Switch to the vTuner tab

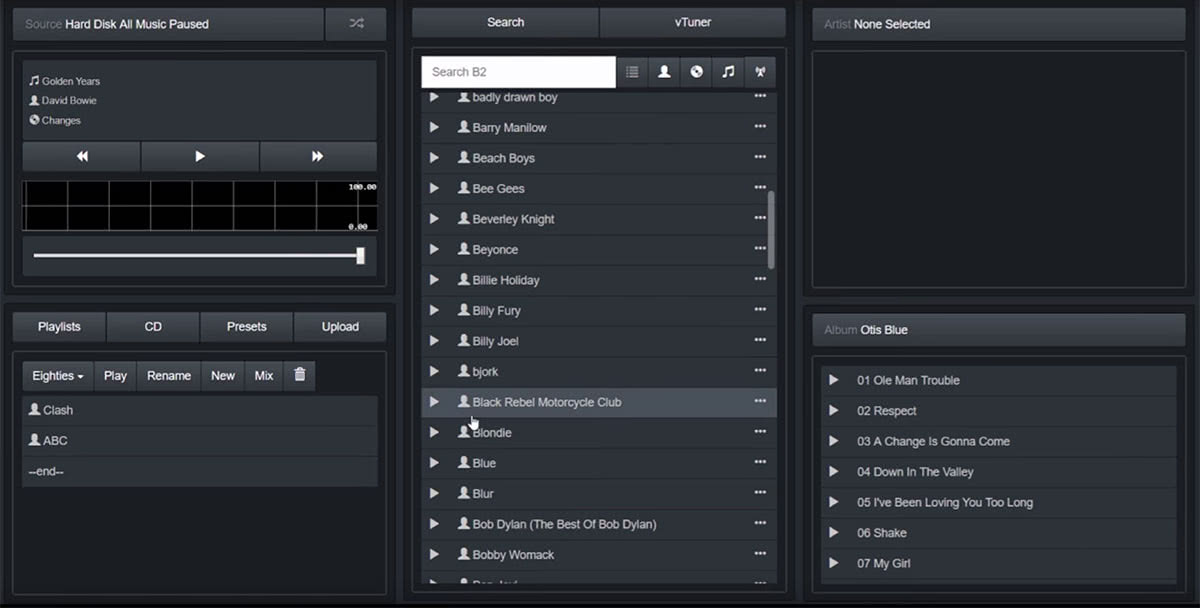coord(693,22)
